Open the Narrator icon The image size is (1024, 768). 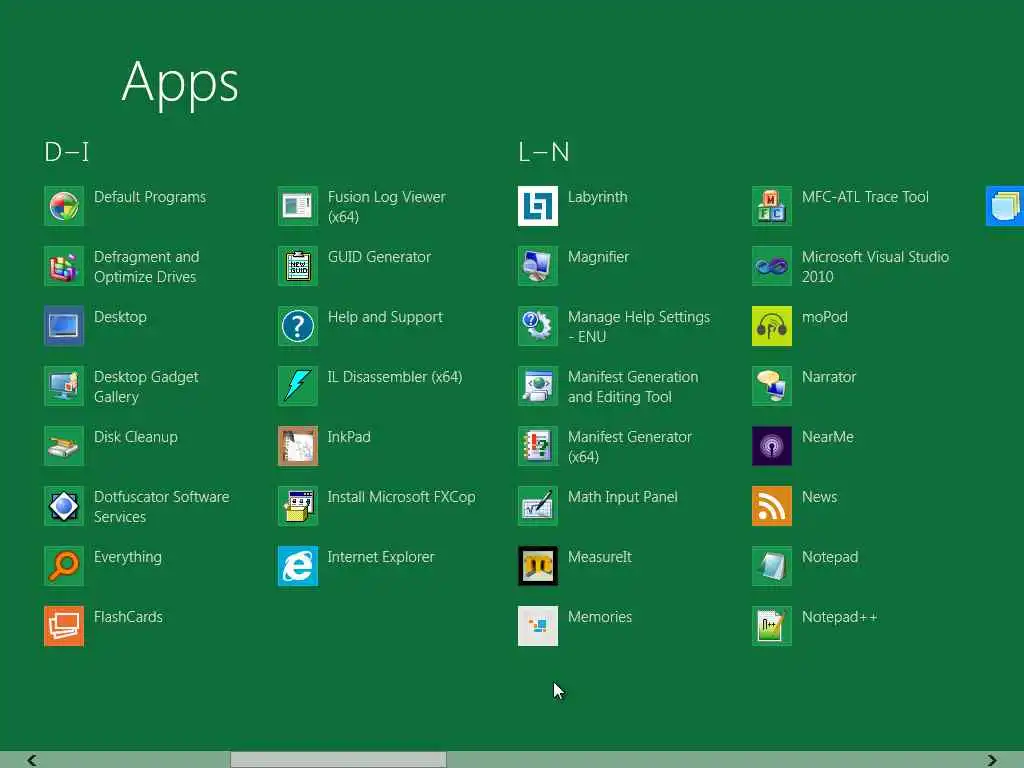[x=772, y=386]
